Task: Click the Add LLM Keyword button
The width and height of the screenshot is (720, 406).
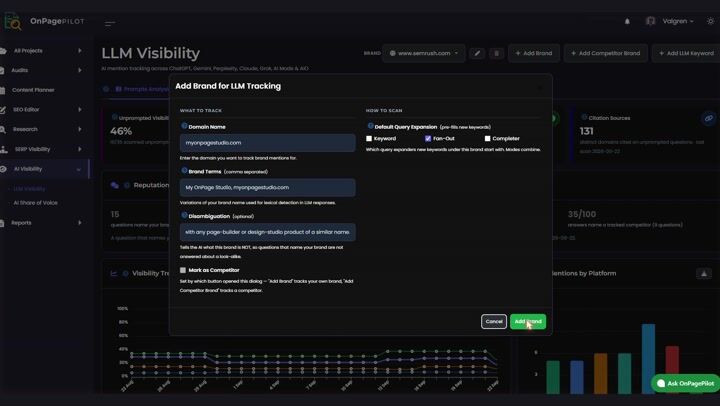Action: (x=686, y=53)
